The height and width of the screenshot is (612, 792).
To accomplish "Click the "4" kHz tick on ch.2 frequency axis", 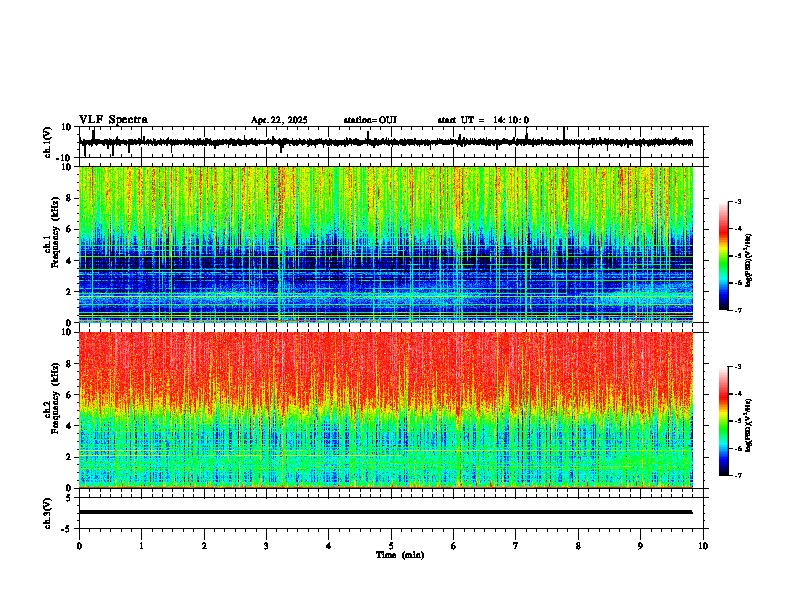I will point(70,426).
